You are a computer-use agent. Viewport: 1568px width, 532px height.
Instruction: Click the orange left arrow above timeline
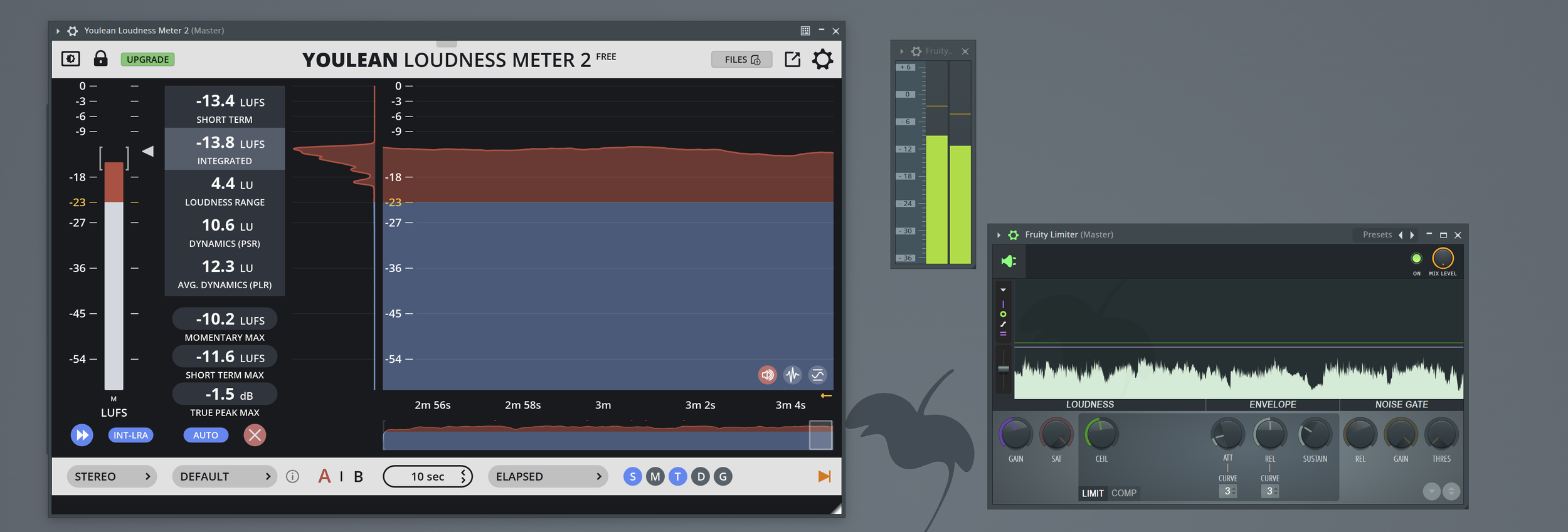(827, 395)
